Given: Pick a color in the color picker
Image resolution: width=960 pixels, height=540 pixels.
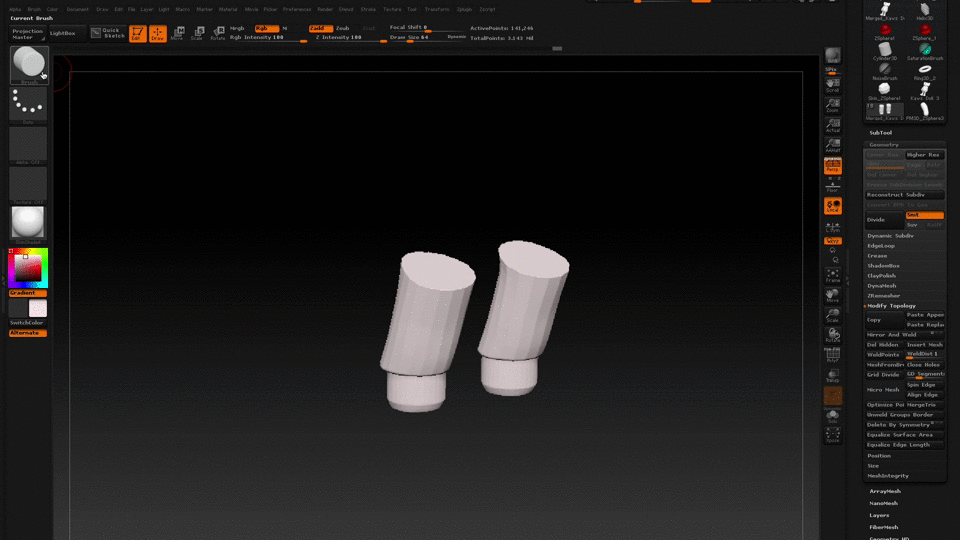Looking at the screenshot, I should 28,268.
